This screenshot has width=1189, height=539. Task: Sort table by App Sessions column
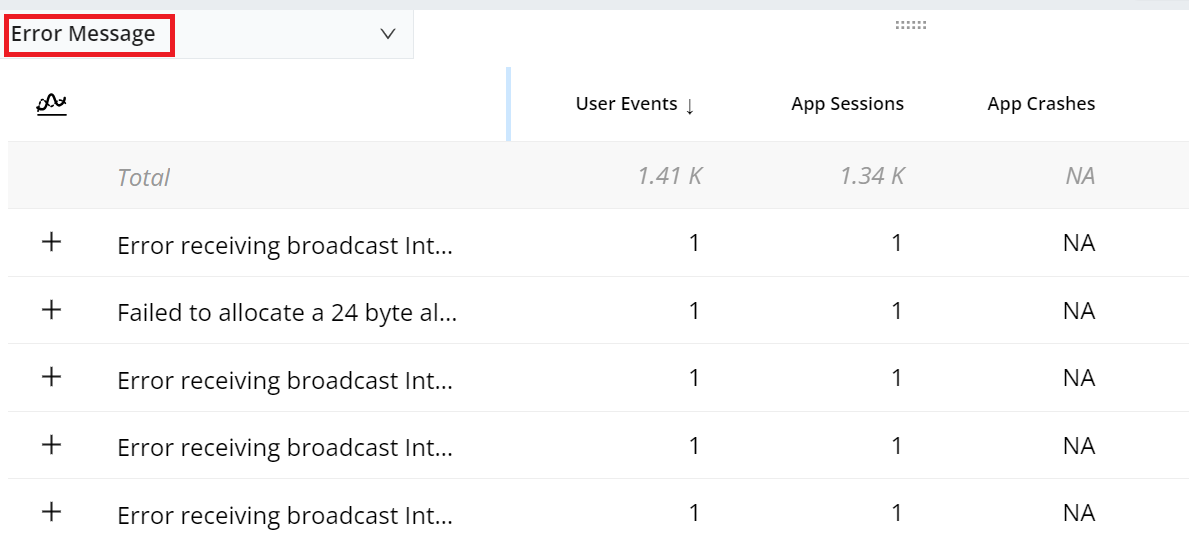[847, 104]
